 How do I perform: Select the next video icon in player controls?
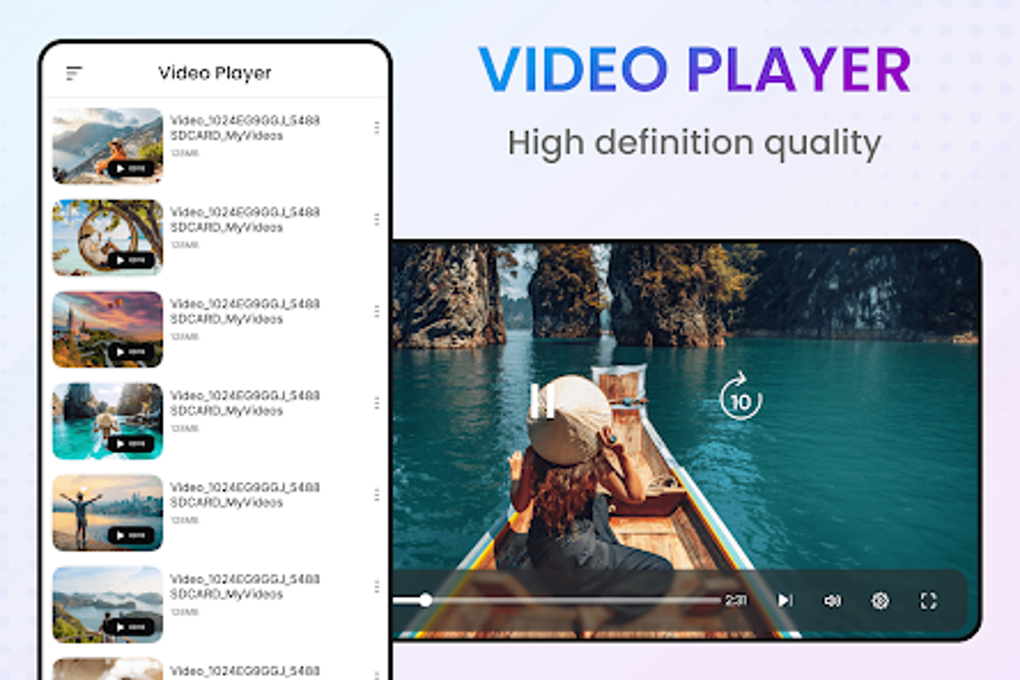783,600
